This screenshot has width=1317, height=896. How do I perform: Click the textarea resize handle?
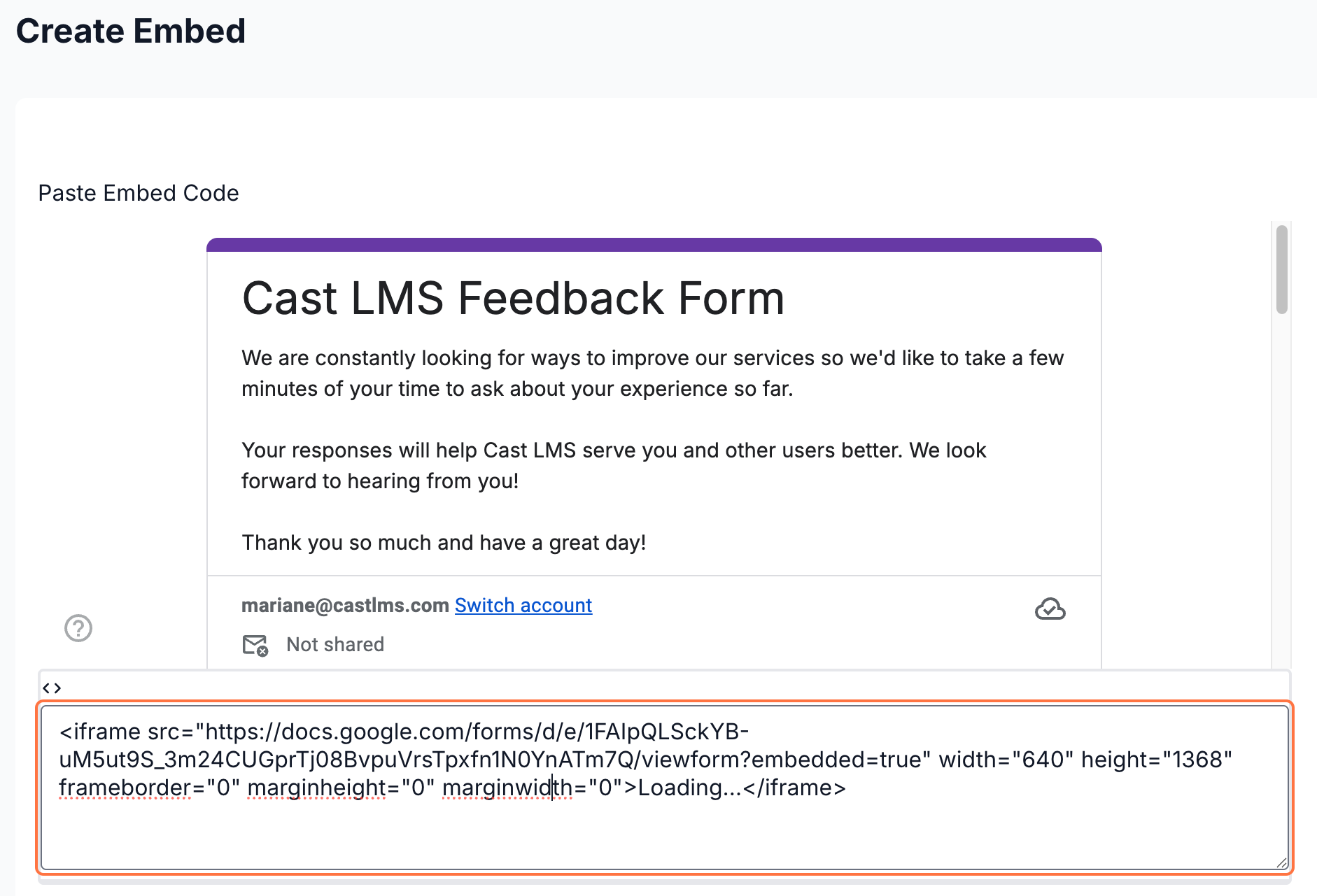point(1281,862)
